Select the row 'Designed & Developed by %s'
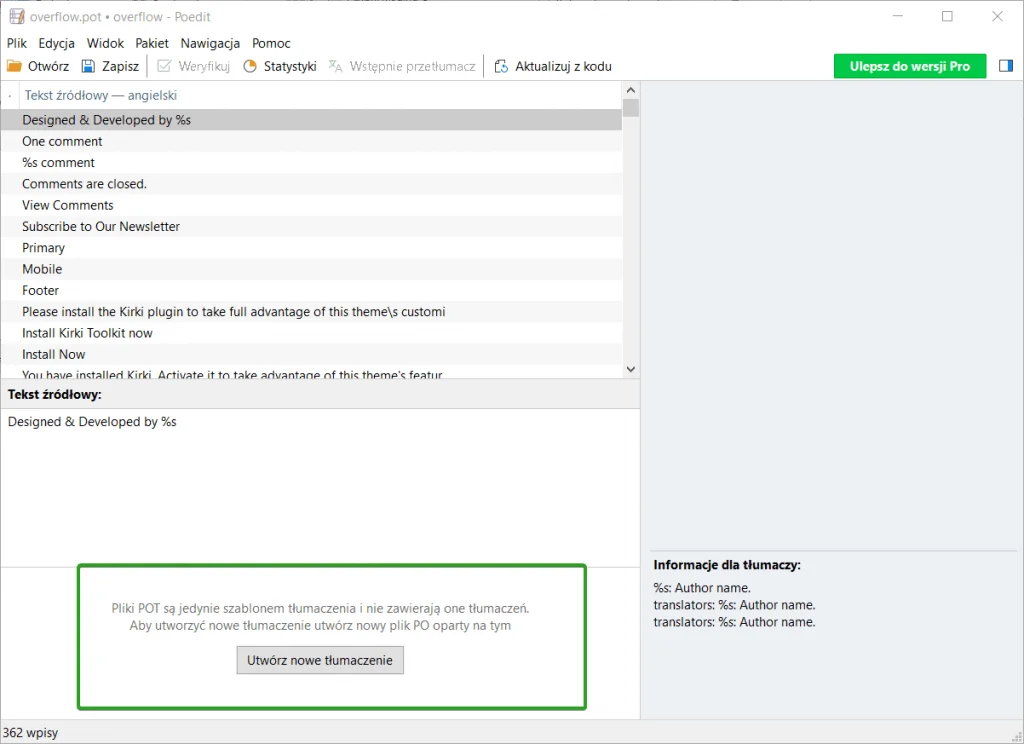This screenshot has width=1024, height=744. (312, 120)
